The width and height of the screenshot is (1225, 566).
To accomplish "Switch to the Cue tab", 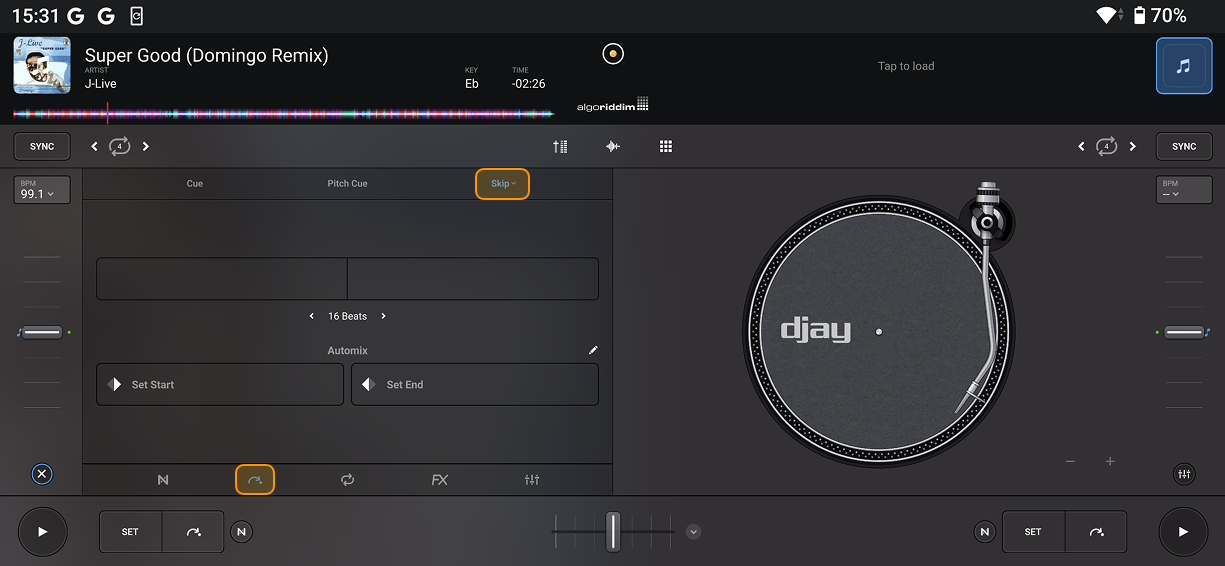I will coord(195,184).
